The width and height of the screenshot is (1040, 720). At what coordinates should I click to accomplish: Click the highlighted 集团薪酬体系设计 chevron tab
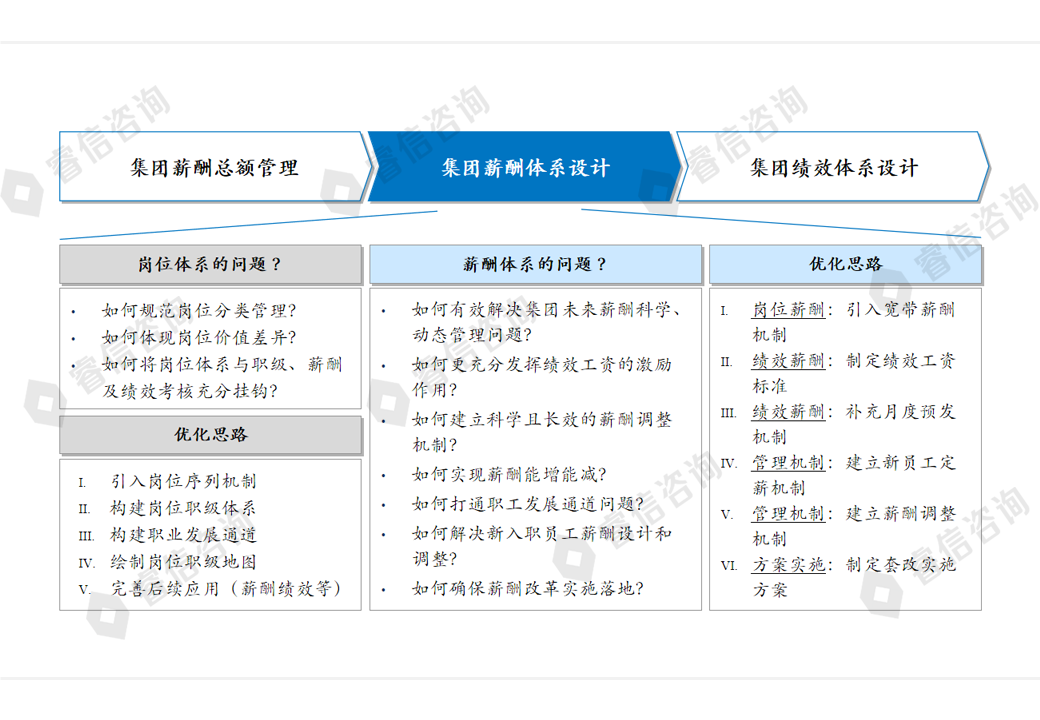tap(525, 167)
